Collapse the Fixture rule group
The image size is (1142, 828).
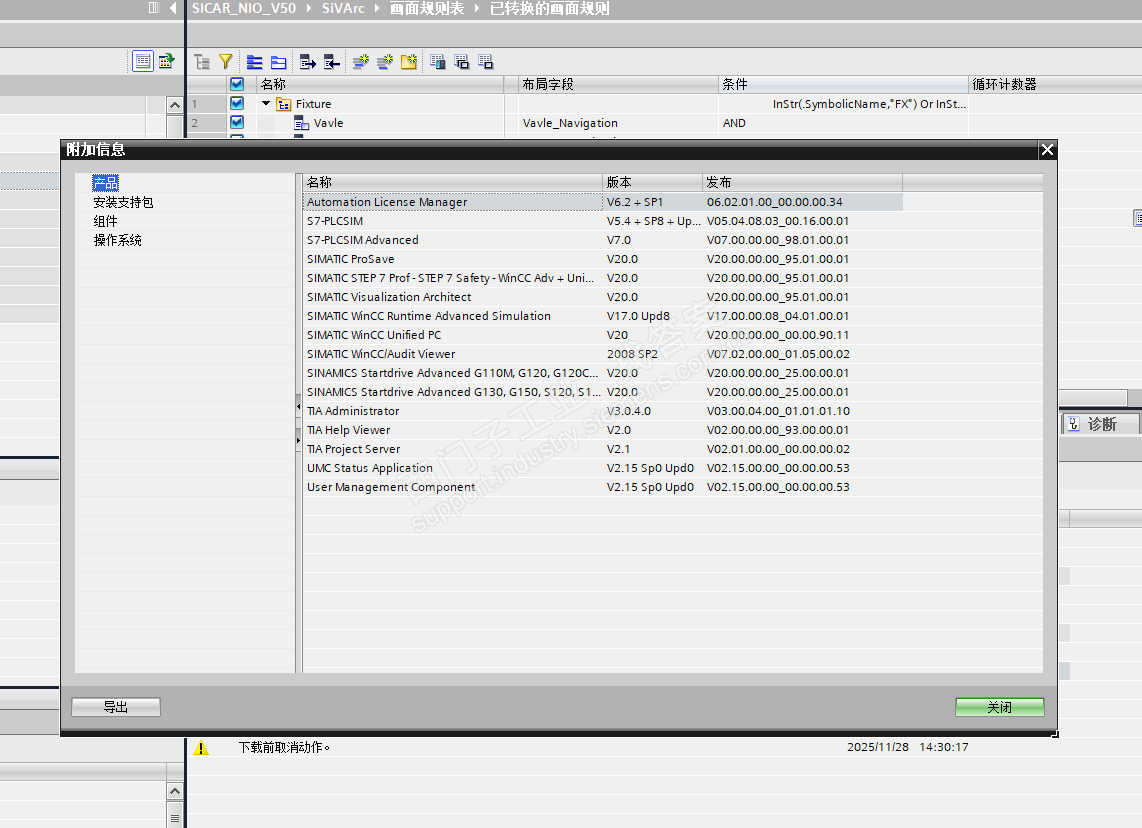[x=266, y=103]
